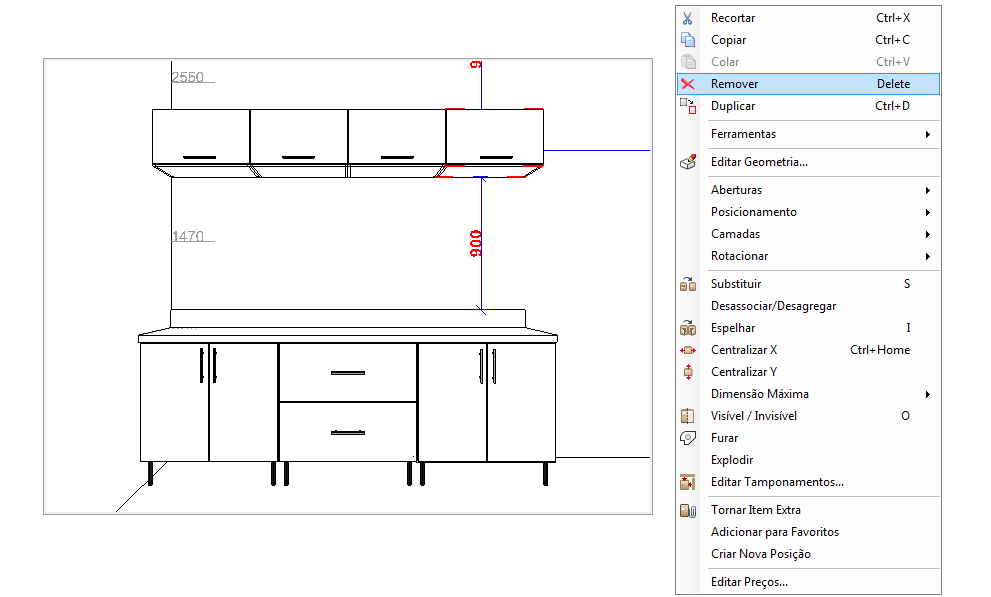Click the Centralizar X icon

tap(687, 350)
